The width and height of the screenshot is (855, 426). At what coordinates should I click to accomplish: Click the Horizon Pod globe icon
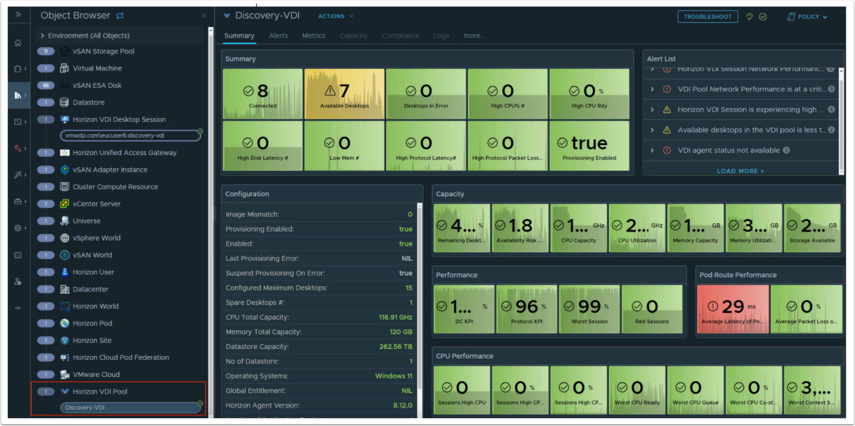[x=65, y=323]
